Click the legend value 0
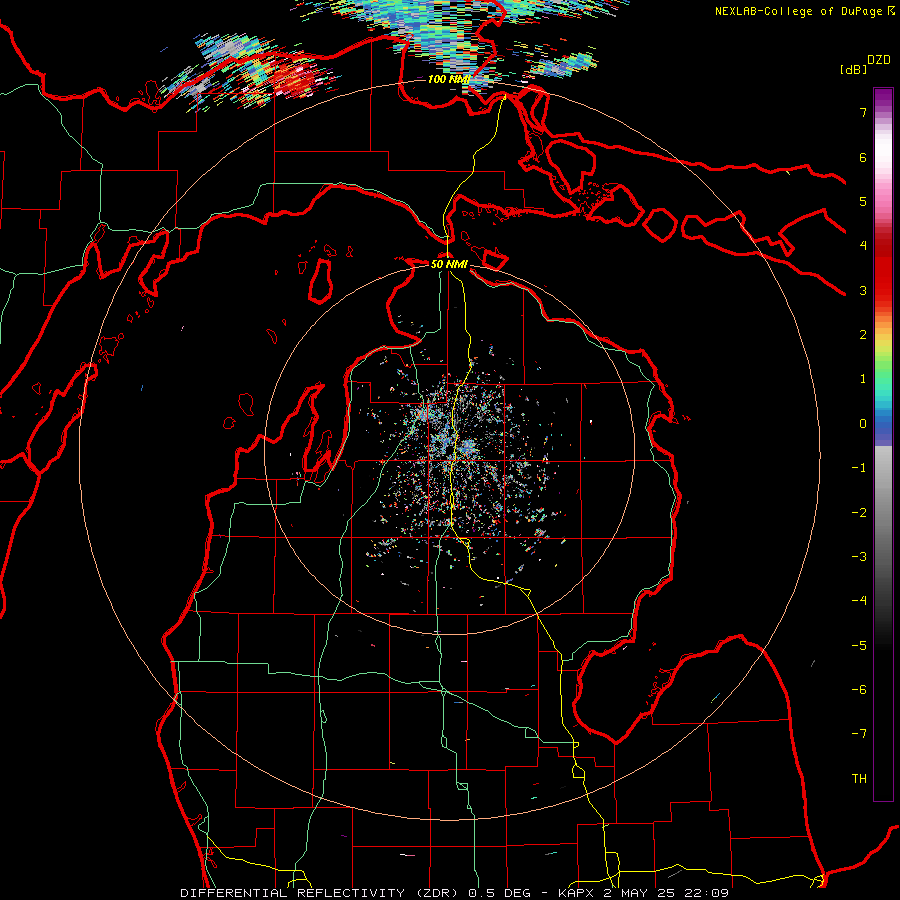This screenshot has width=900, height=900. point(863,424)
